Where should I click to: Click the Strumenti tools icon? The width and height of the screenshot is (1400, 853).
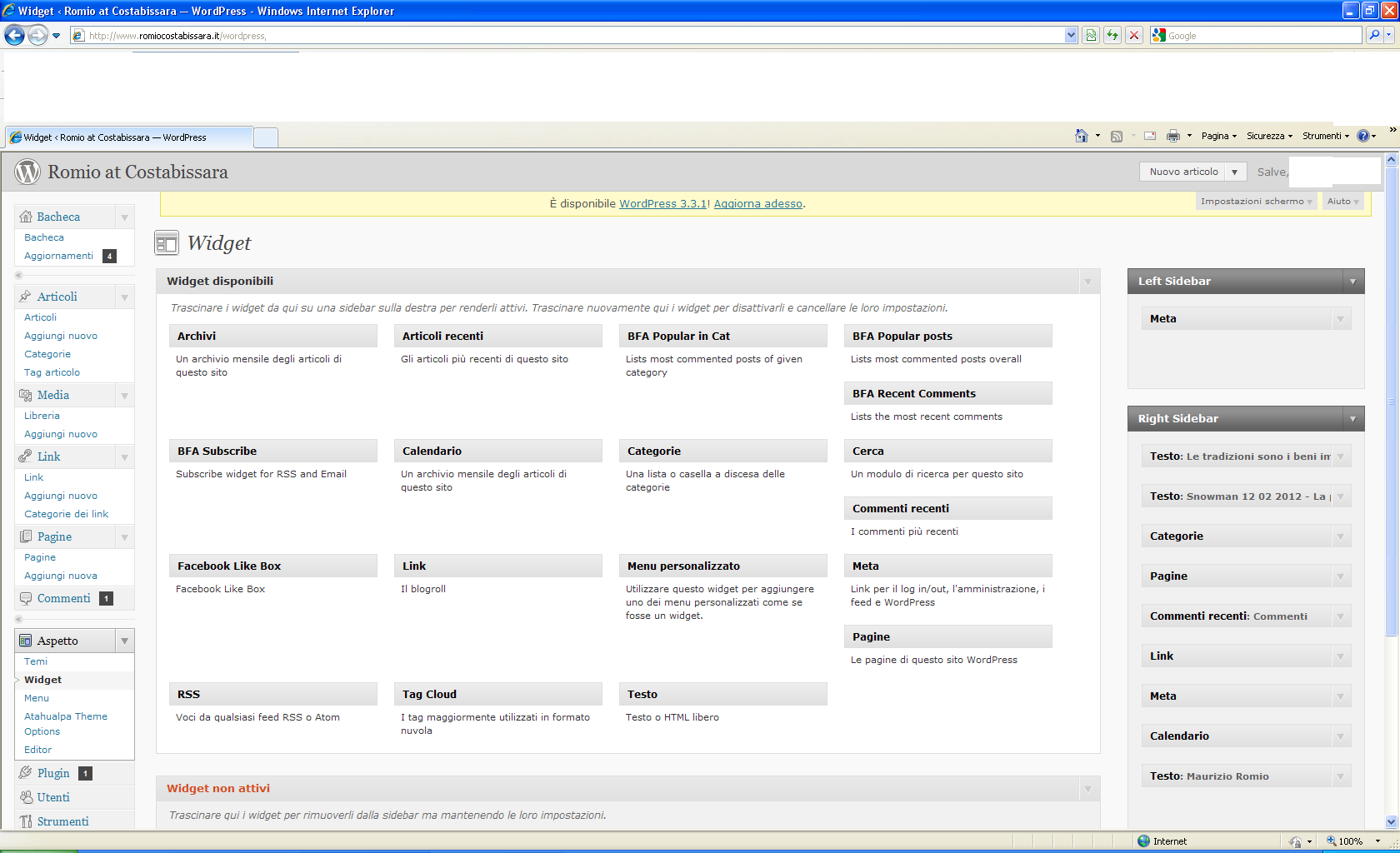[26, 821]
